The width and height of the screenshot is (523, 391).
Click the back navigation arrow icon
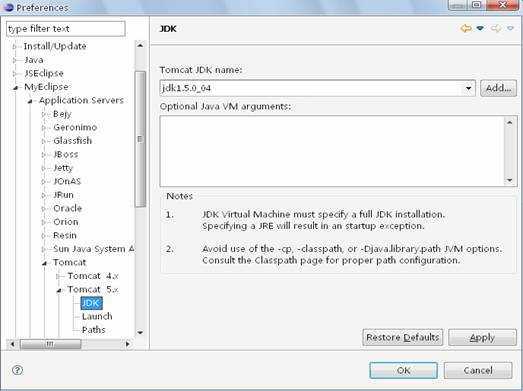(466, 28)
